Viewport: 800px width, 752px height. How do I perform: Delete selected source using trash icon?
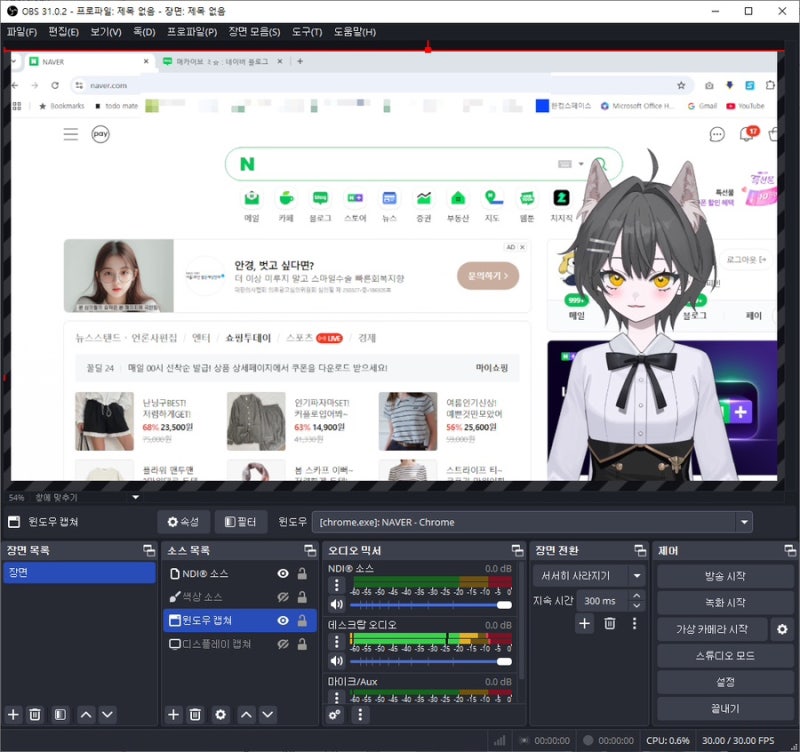click(194, 715)
